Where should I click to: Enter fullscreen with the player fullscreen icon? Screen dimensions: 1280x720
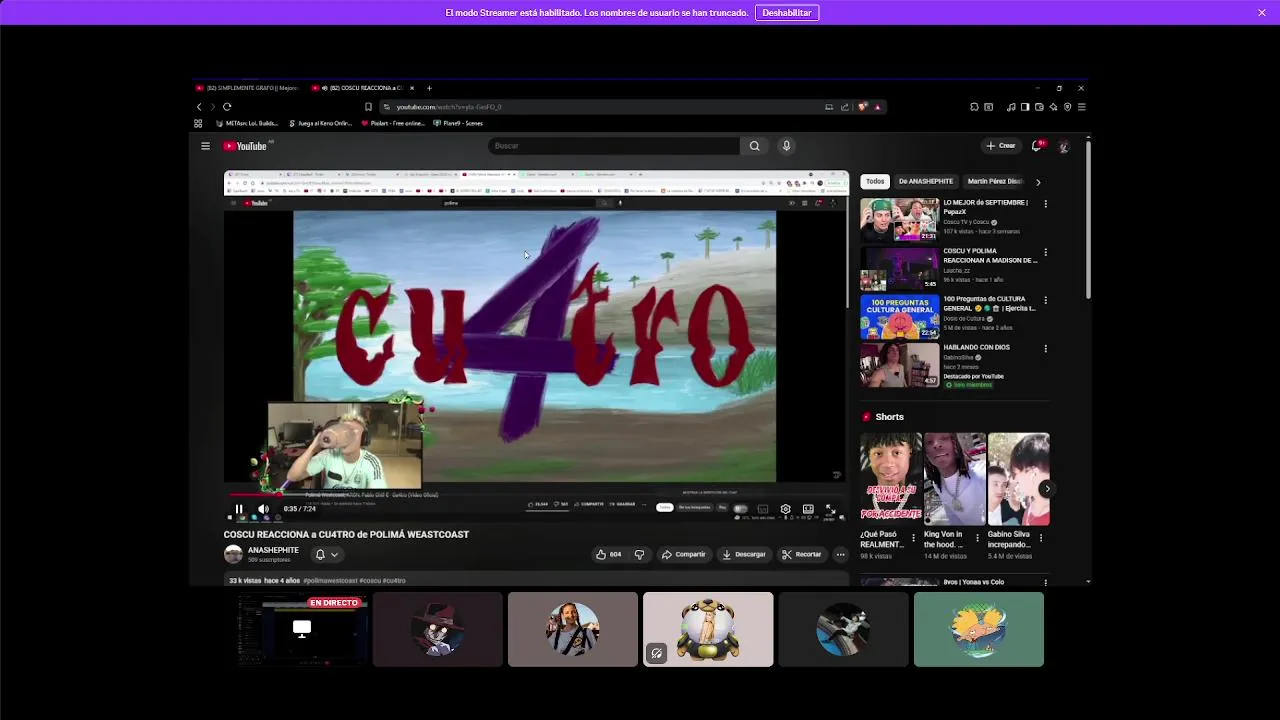830,509
